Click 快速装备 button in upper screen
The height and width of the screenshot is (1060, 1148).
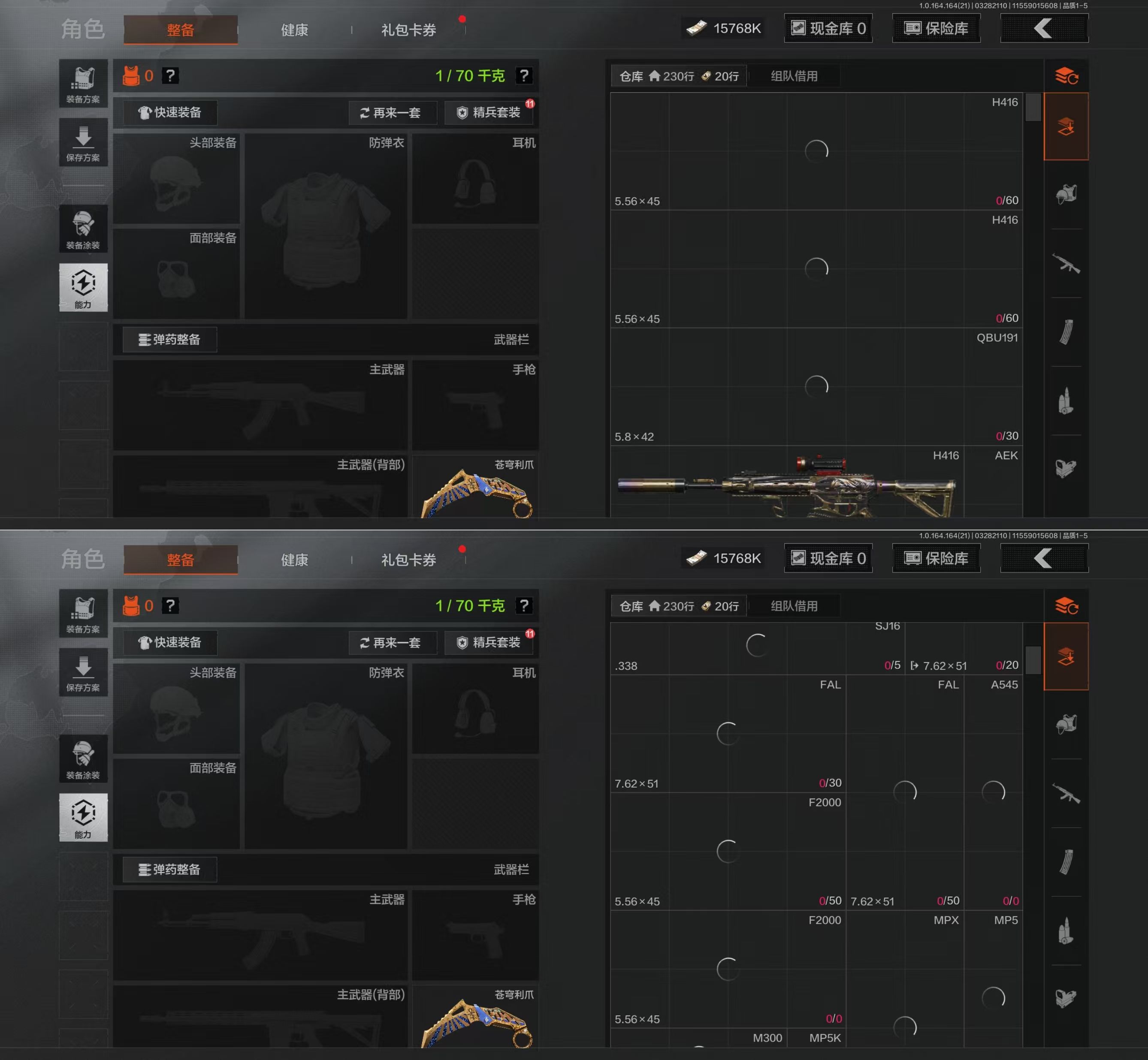(170, 112)
